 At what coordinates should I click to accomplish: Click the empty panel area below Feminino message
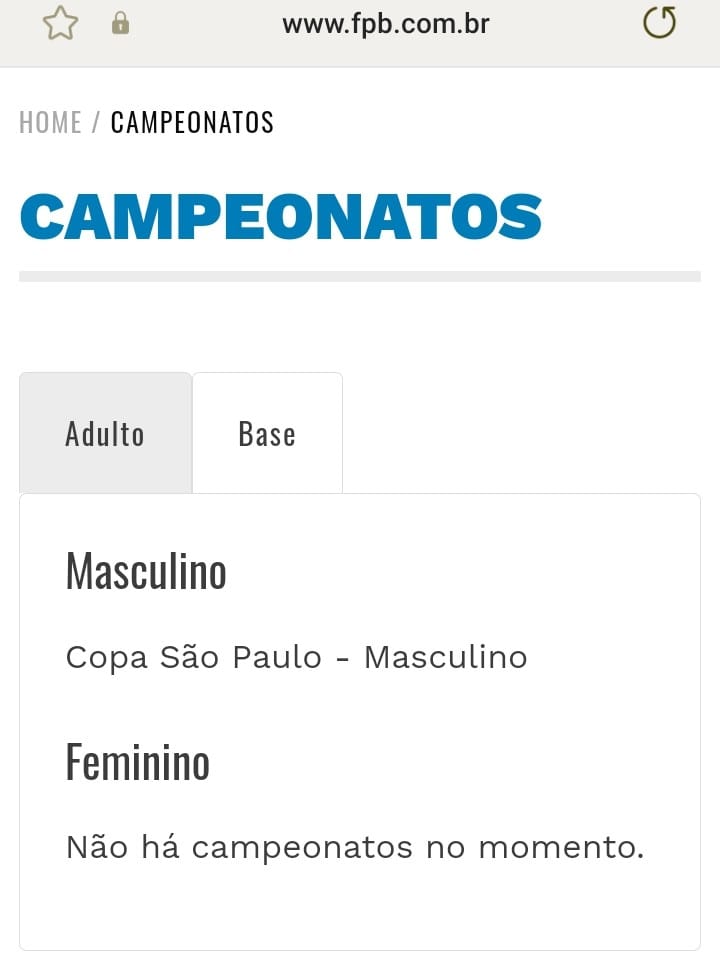pyautogui.click(x=360, y=907)
